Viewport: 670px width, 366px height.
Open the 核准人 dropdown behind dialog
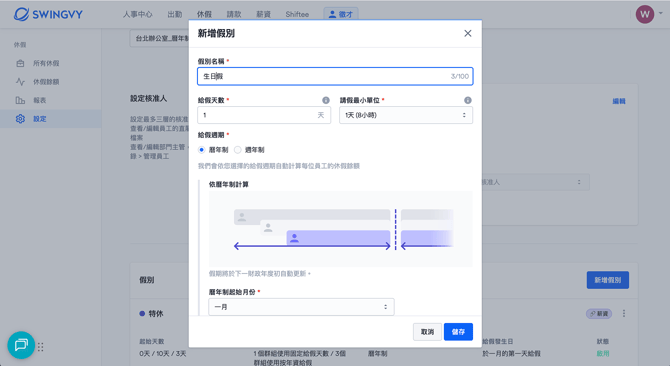[535, 182]
